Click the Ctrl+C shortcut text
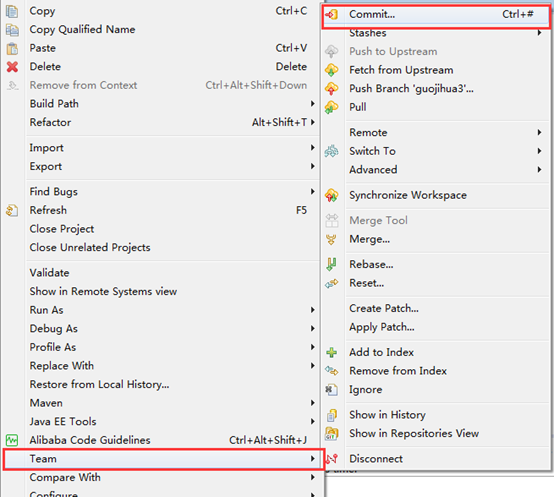The image size is (554, 497). point(291,11)
